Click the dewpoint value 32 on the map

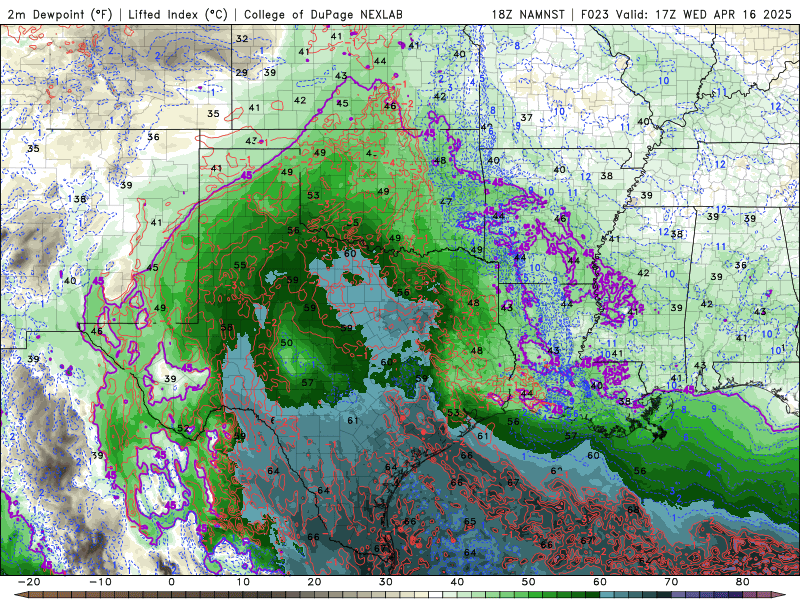coord(242,38)
